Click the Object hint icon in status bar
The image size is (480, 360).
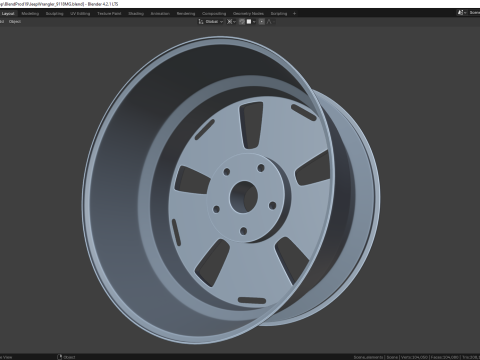point(60,357)
